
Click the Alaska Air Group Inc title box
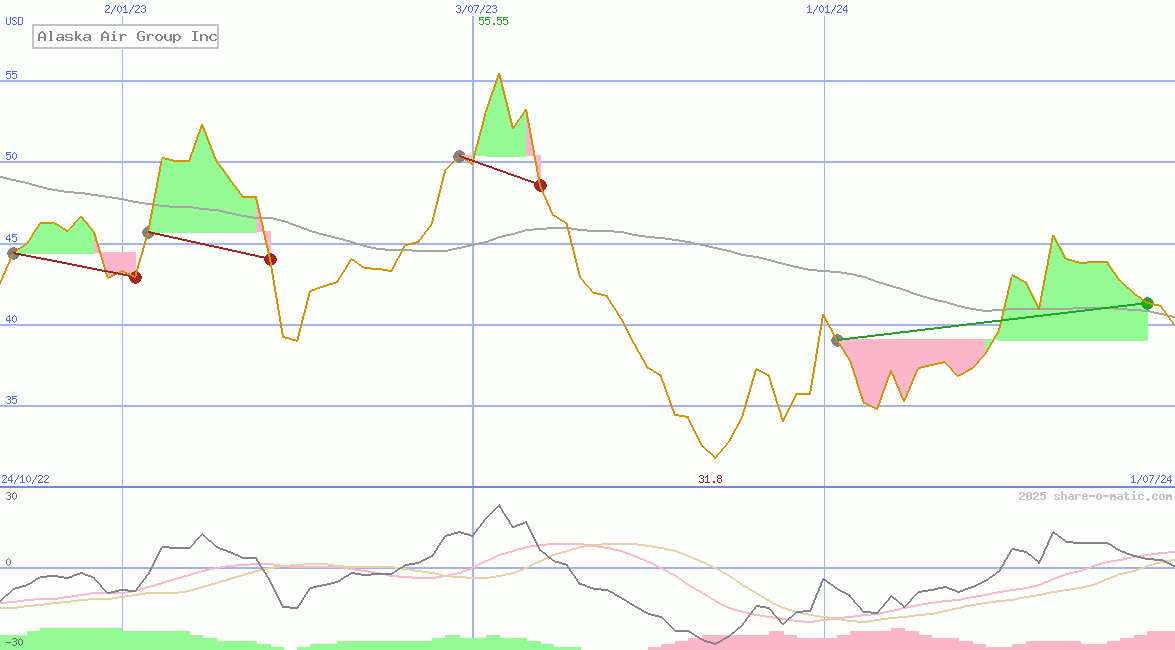pos(126,37)
